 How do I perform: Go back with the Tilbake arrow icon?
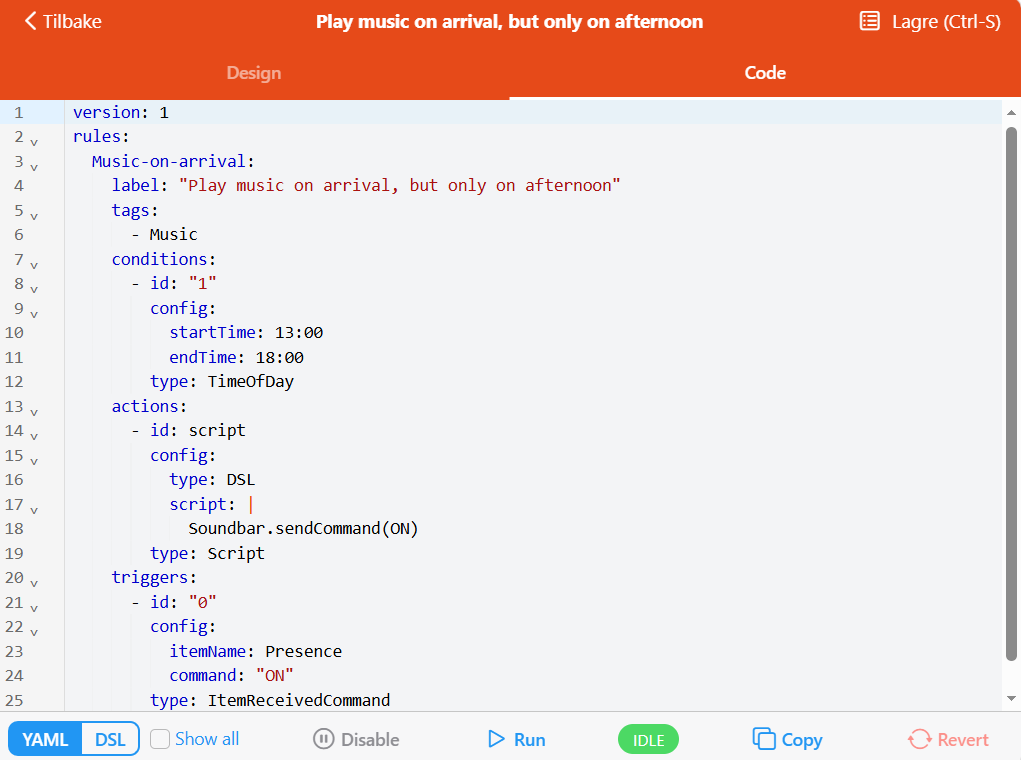click(31, 21)
